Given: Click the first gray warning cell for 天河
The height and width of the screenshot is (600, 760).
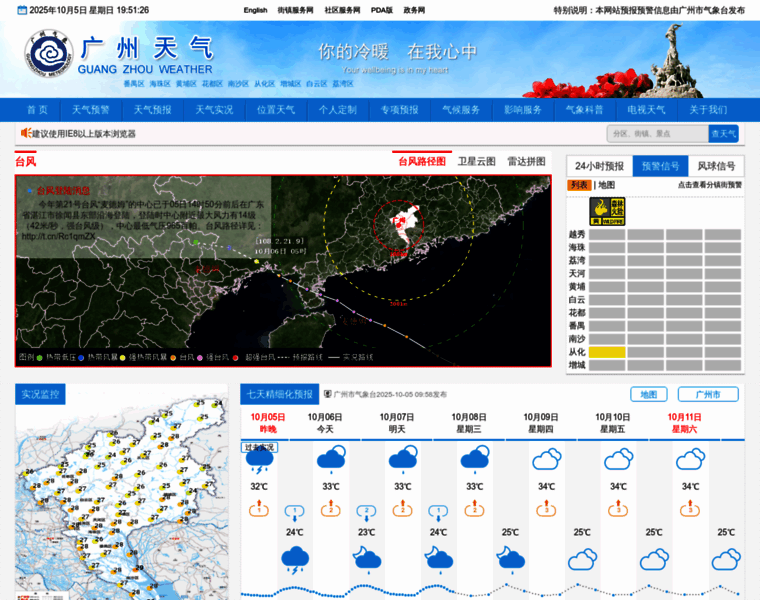Looking at the screenshot, I should pyautogui.click(x=607, y=274).
